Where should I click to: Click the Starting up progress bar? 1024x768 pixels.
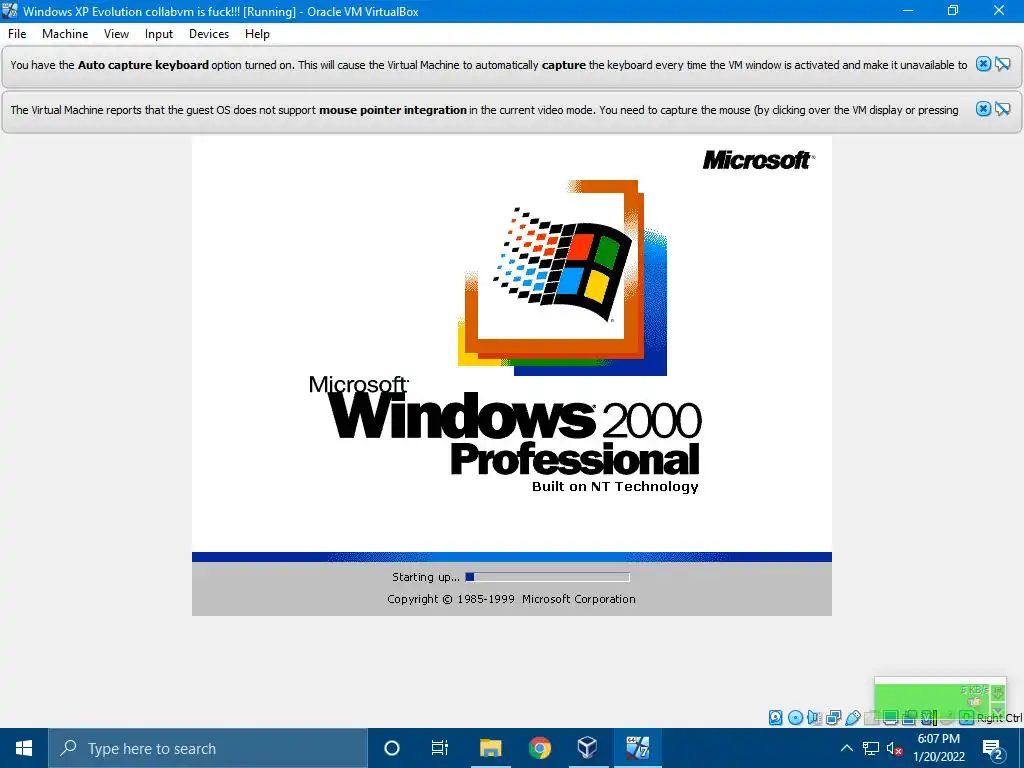(547, 577)
